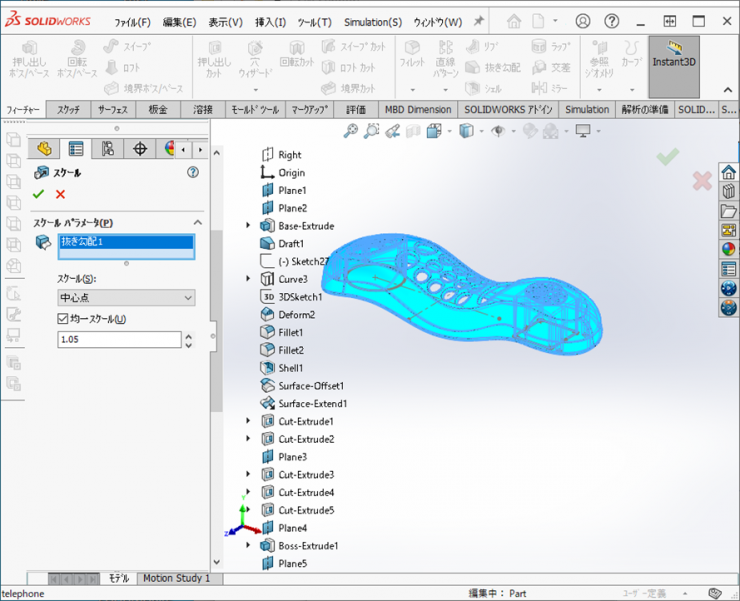Collapse the スケール パラメータ section
Image resolution: width=740 pixels, height=601 pixels.
[197, 222]
